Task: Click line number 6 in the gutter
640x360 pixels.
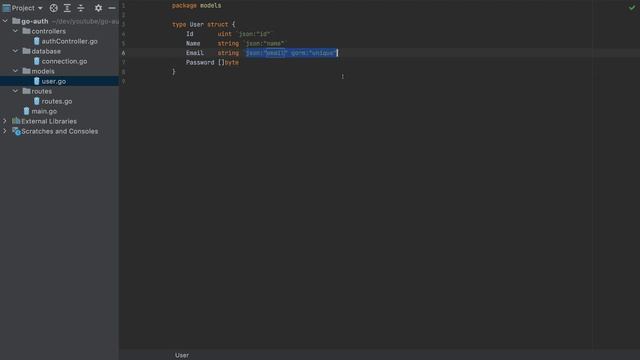Action: (123, 53)
